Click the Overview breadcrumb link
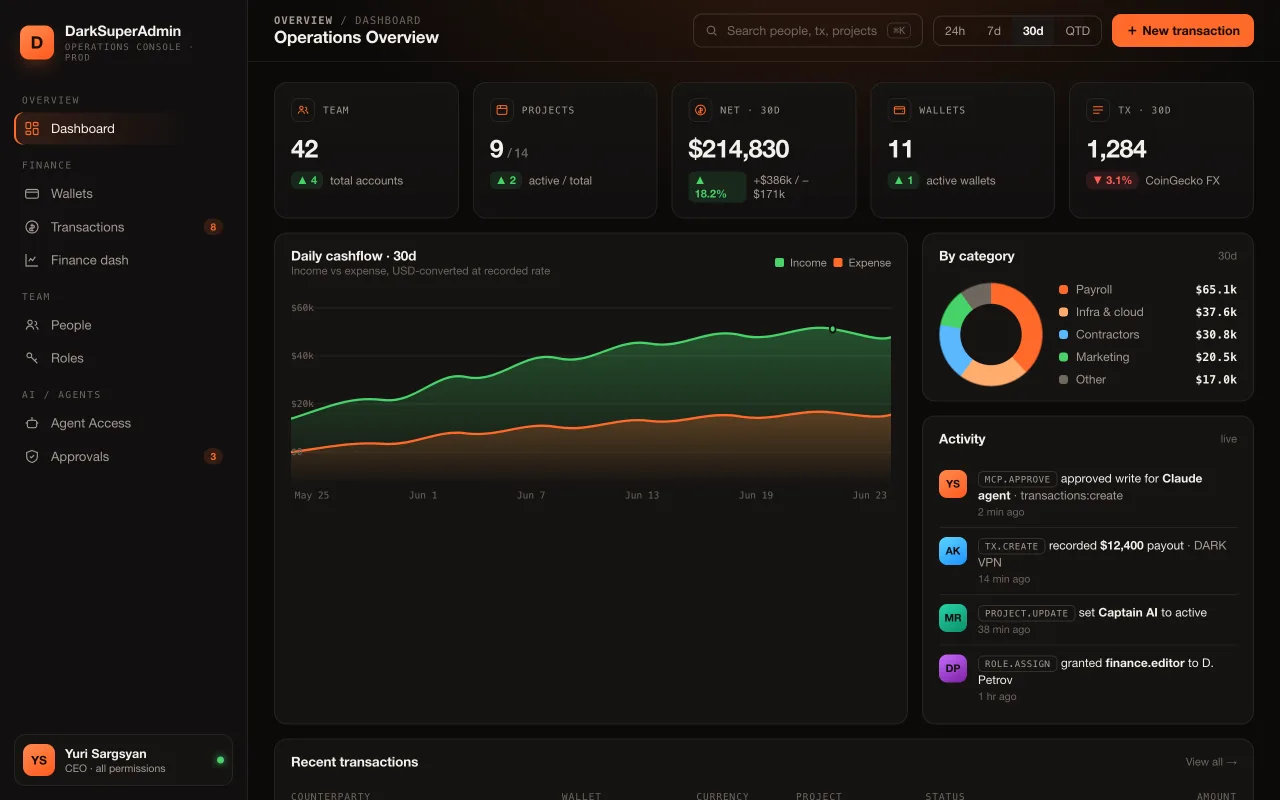1280x800 pixels. pyautogui.click(x=303, y=20)
